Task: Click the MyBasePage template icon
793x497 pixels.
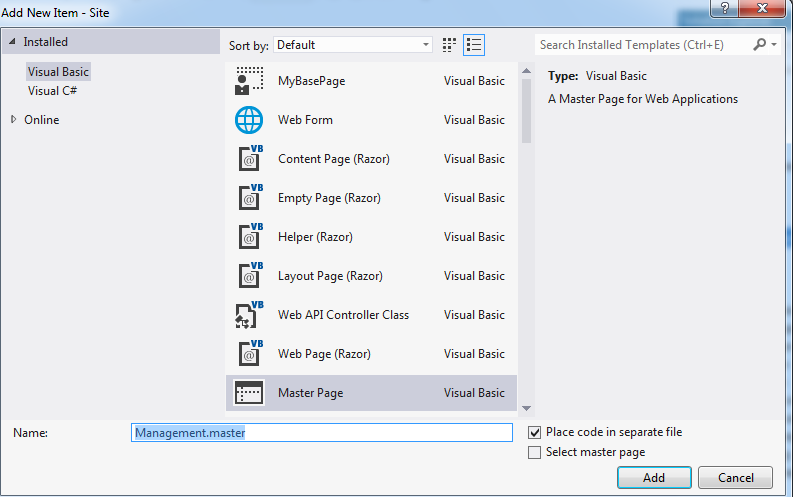Action: click(249, 81)
